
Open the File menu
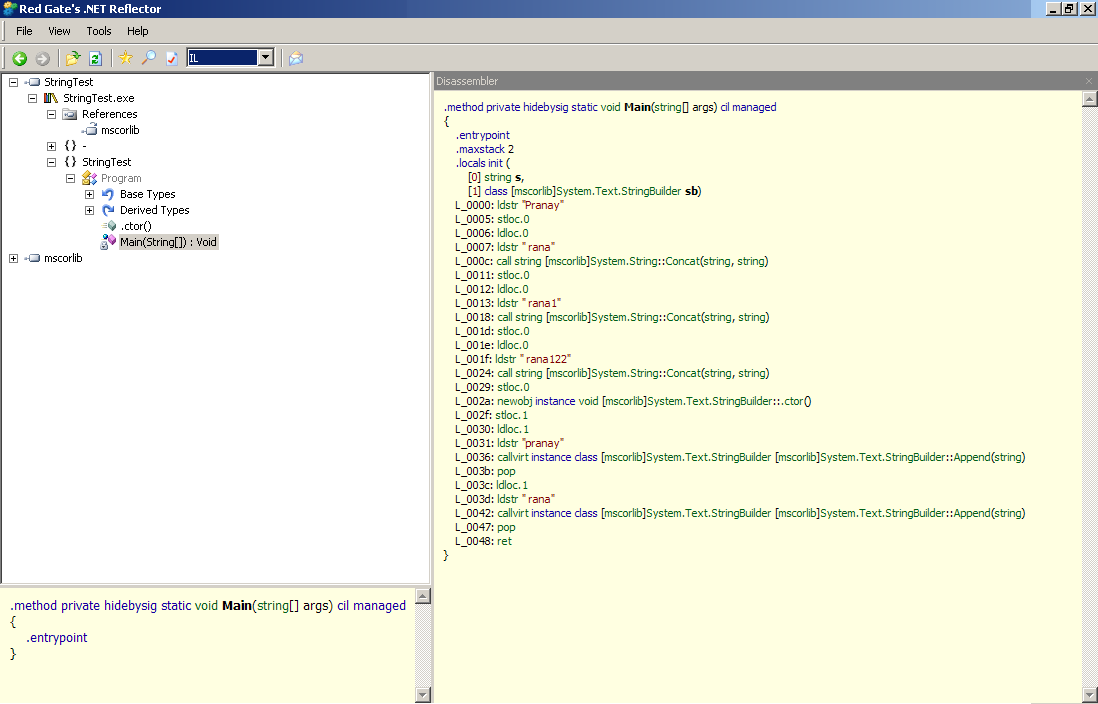(x=25, y=31)
